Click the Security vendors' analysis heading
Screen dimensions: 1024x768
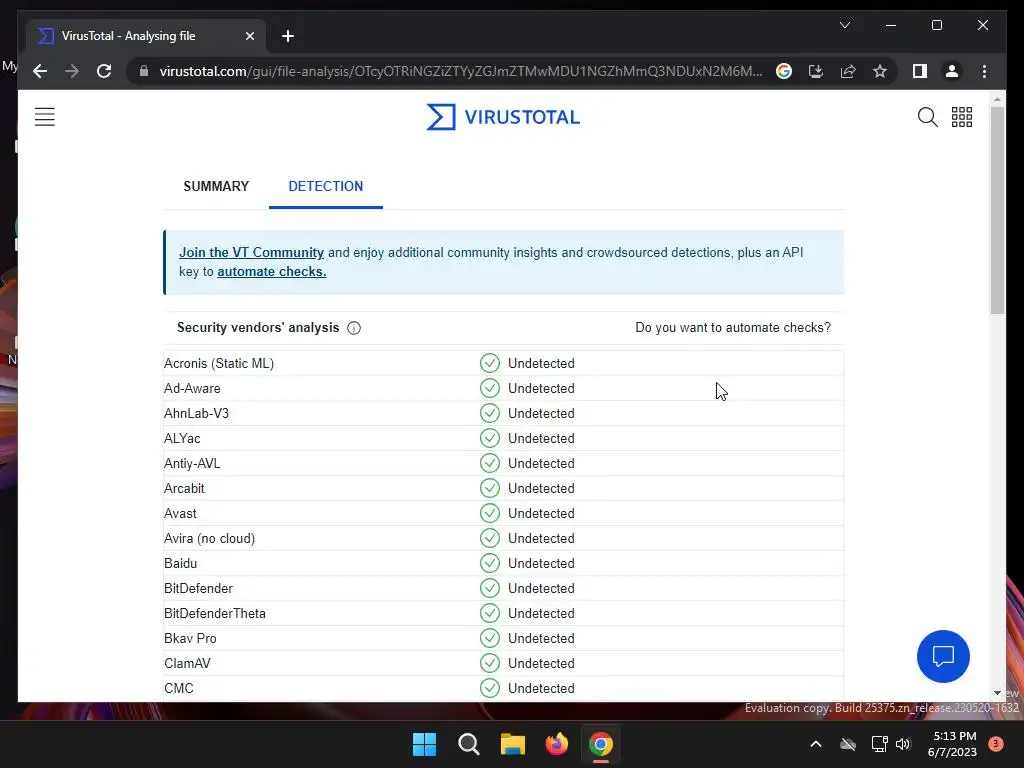pyautogui.click(x=258, y=328)
